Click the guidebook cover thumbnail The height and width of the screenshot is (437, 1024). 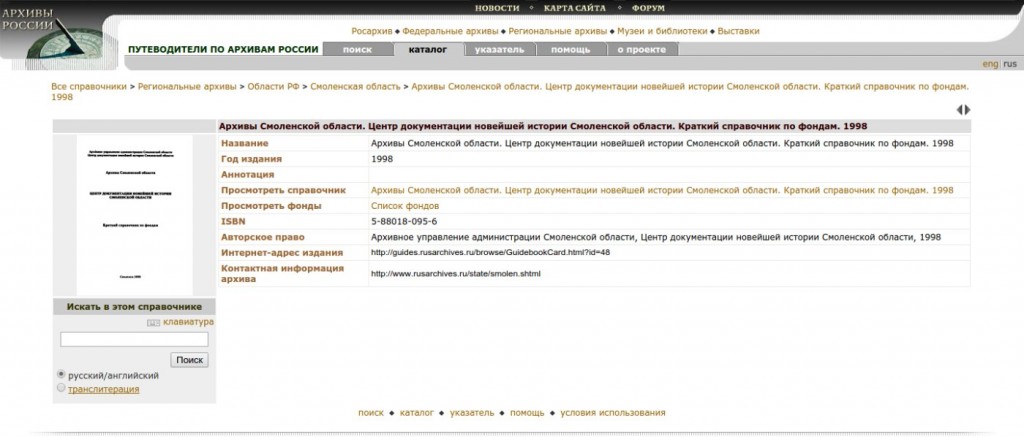[135, 215]
